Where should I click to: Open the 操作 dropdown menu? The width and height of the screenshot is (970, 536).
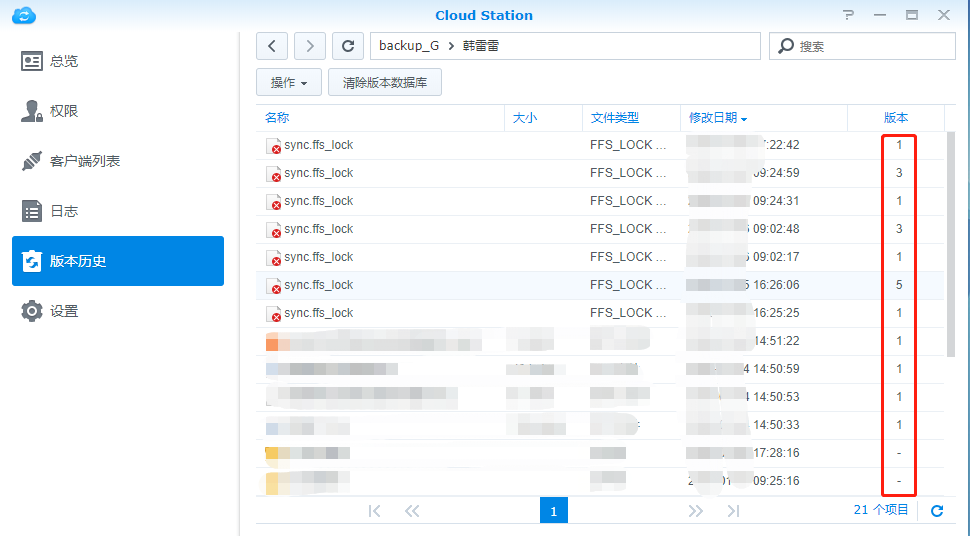289,82
